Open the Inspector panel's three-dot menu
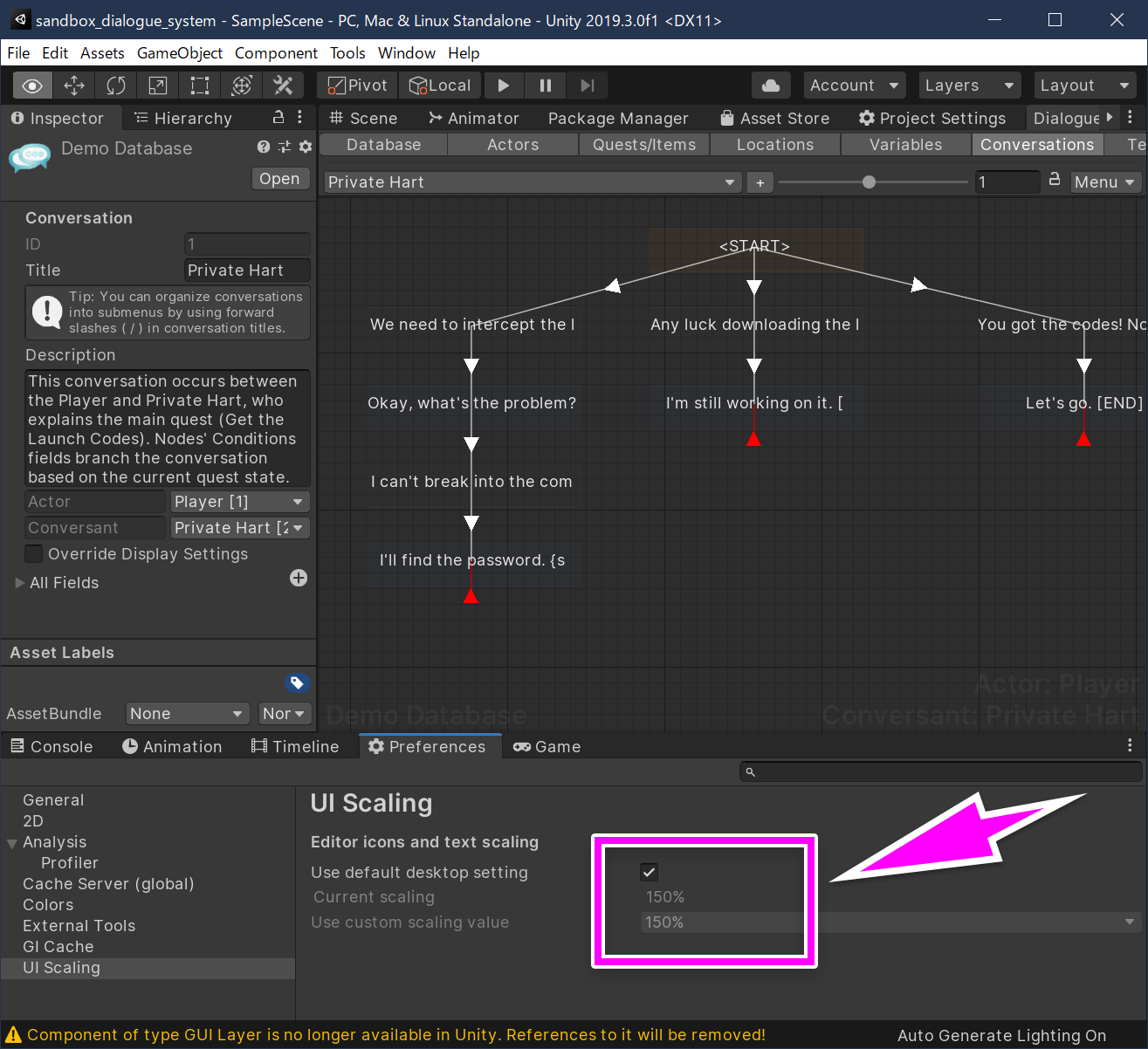The width and height of the screenshot is (1148, 1049). 300,117
